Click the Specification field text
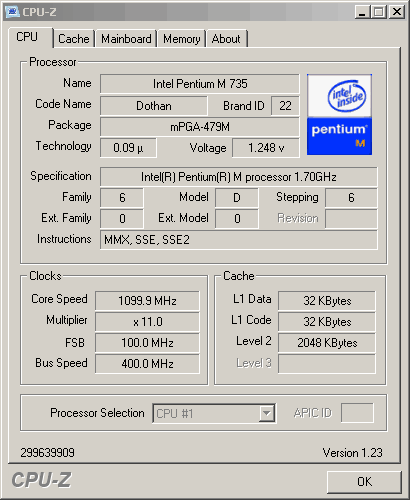This screenshot has height=500, width=410. [239, 177]
